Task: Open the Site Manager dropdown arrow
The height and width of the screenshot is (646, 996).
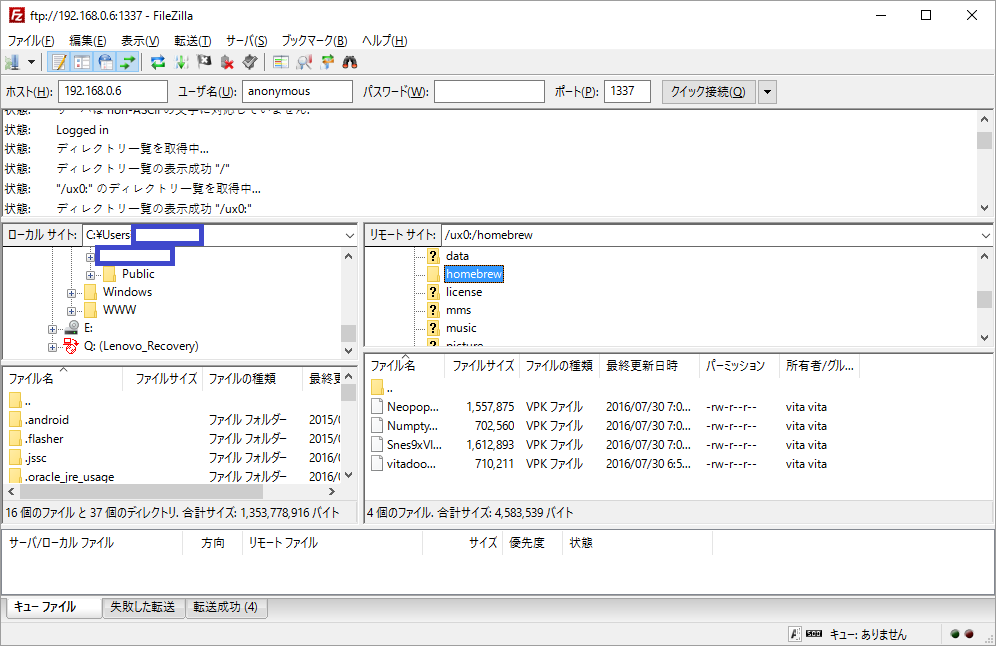Action: coord(31,62)
